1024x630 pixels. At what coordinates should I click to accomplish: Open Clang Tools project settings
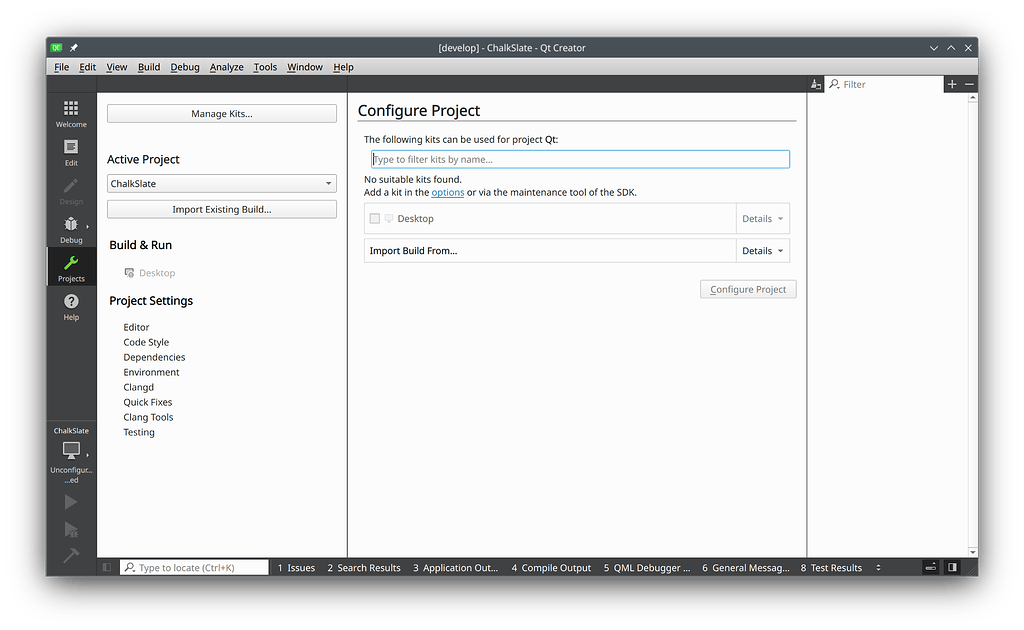pyautogui.click(x=148, y=417)
